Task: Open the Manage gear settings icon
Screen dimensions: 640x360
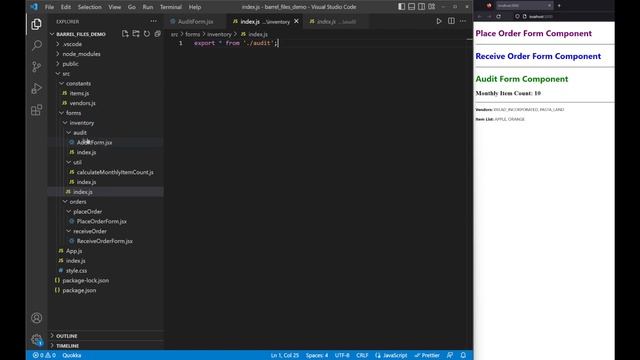Action: [x=36, y=339]
